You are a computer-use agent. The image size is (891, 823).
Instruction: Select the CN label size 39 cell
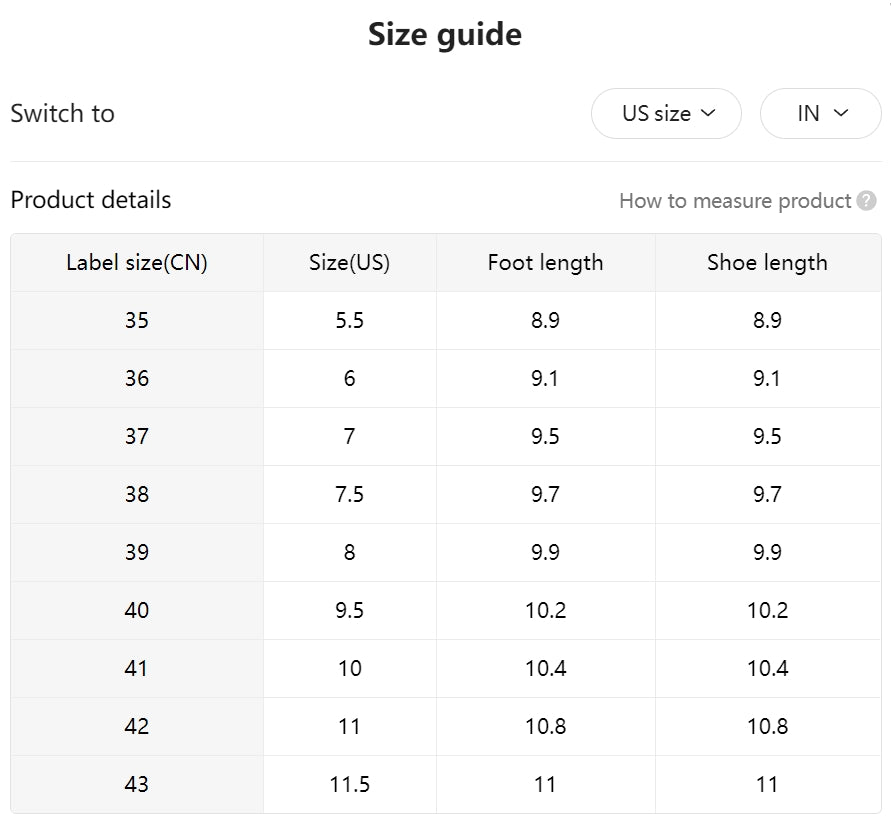pos(137,553)
